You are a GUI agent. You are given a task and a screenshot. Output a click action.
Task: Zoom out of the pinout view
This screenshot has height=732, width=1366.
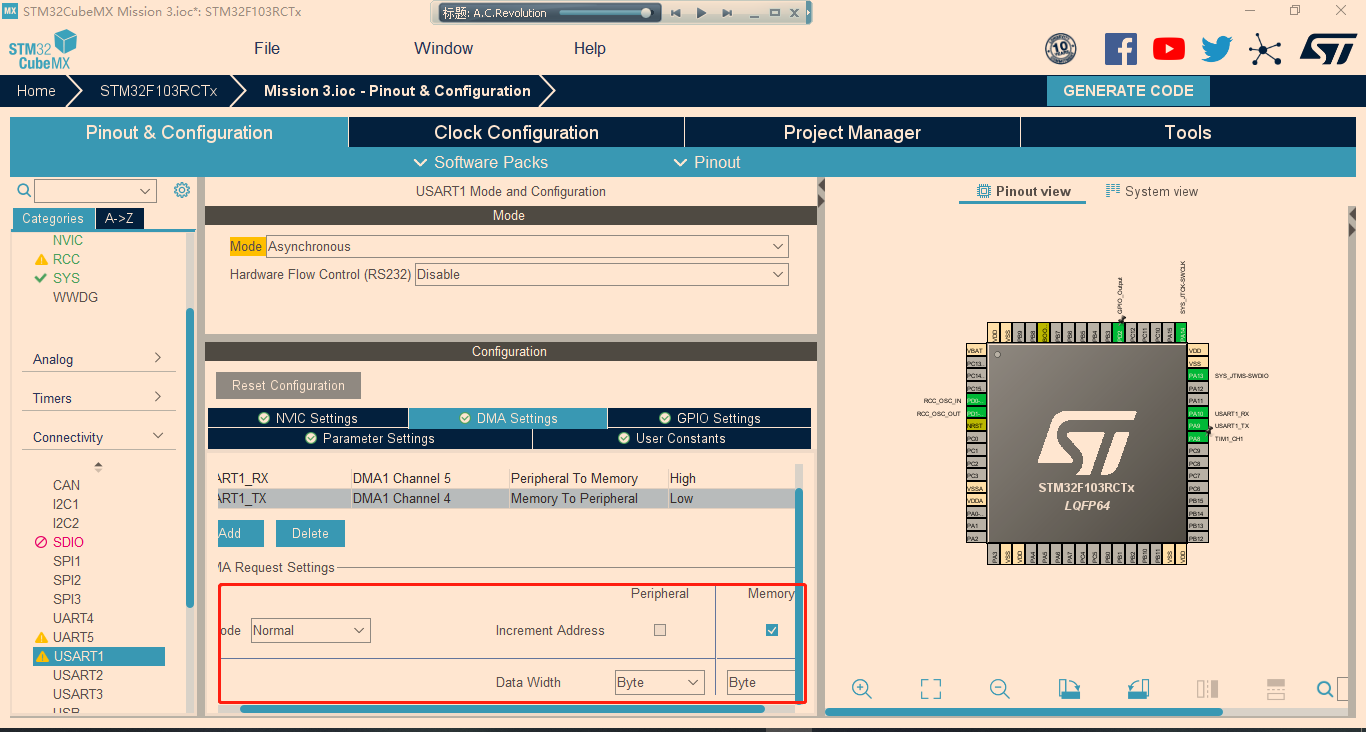(x=999, y=688)
